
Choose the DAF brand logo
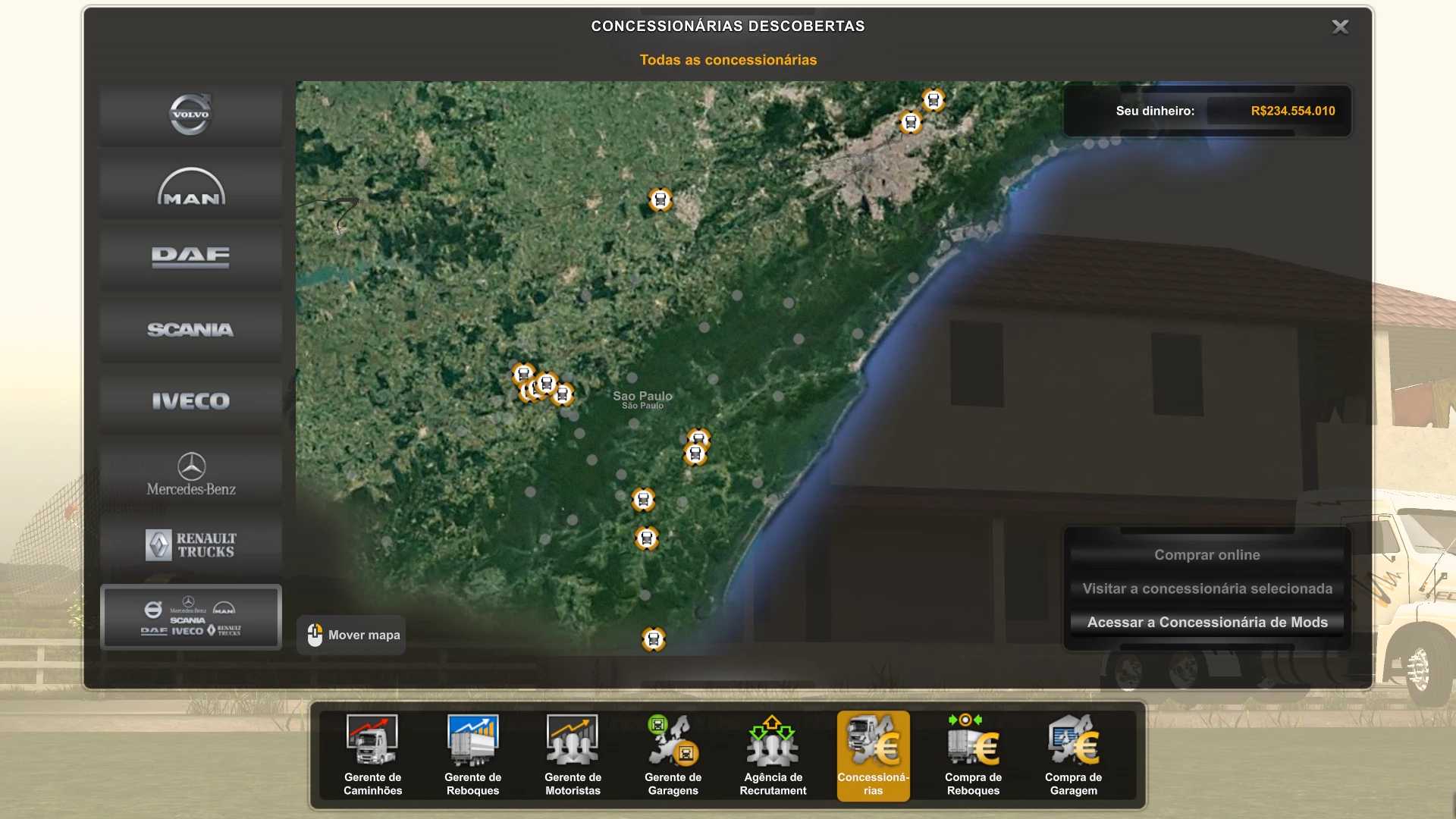pyautogui.click(x=190, y=257)
